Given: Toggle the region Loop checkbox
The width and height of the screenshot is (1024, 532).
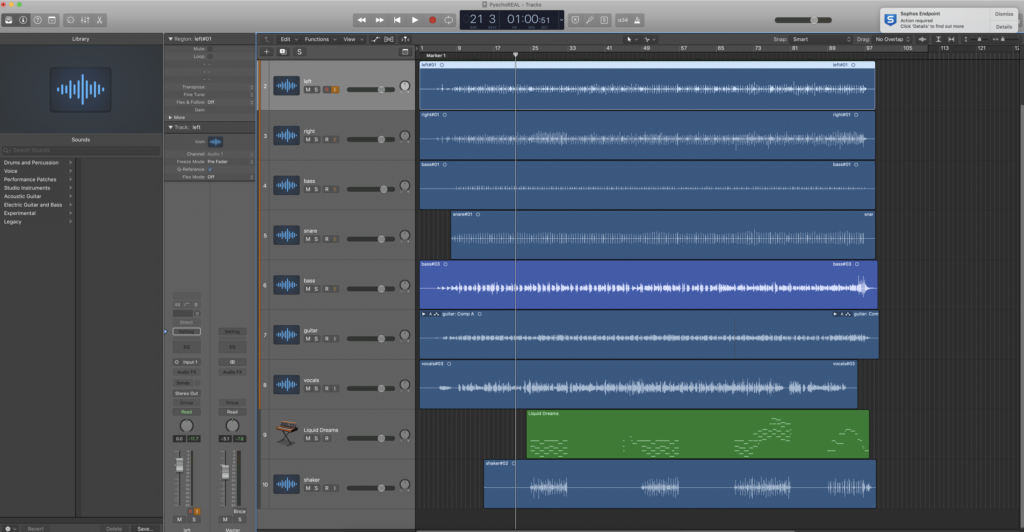Looking at the screenshot, I should 210,57.
